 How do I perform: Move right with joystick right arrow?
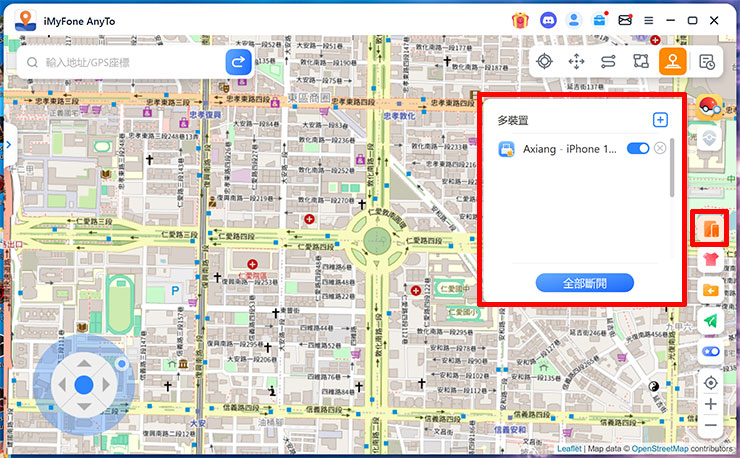pyautogui.click(x=106, y=385)
